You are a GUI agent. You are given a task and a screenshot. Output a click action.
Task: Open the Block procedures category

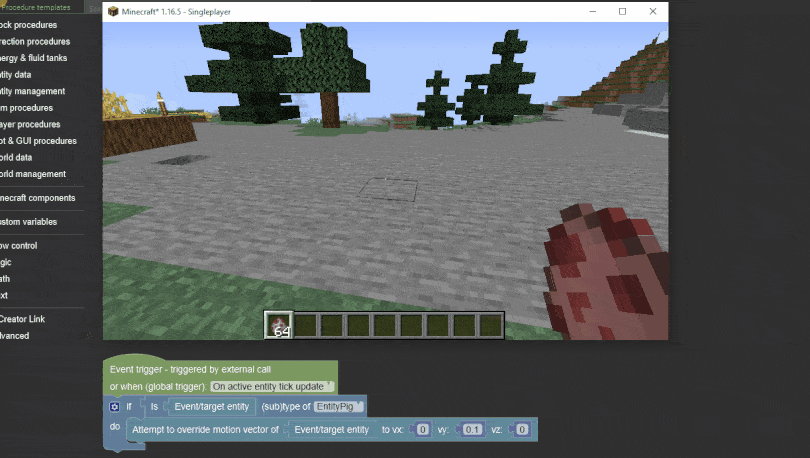click(x=28, y=25)
